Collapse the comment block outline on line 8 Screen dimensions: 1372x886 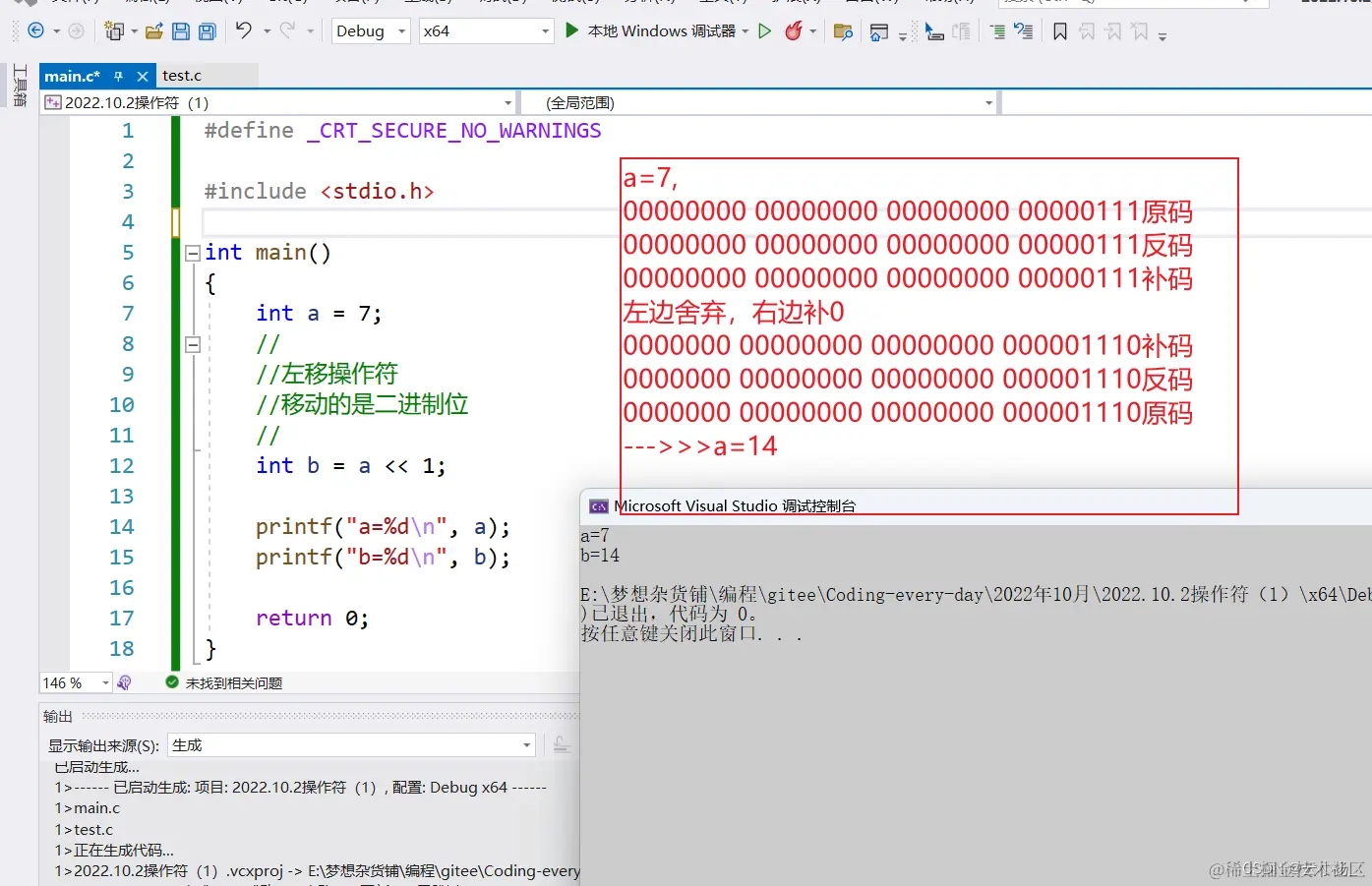(193, 344)
